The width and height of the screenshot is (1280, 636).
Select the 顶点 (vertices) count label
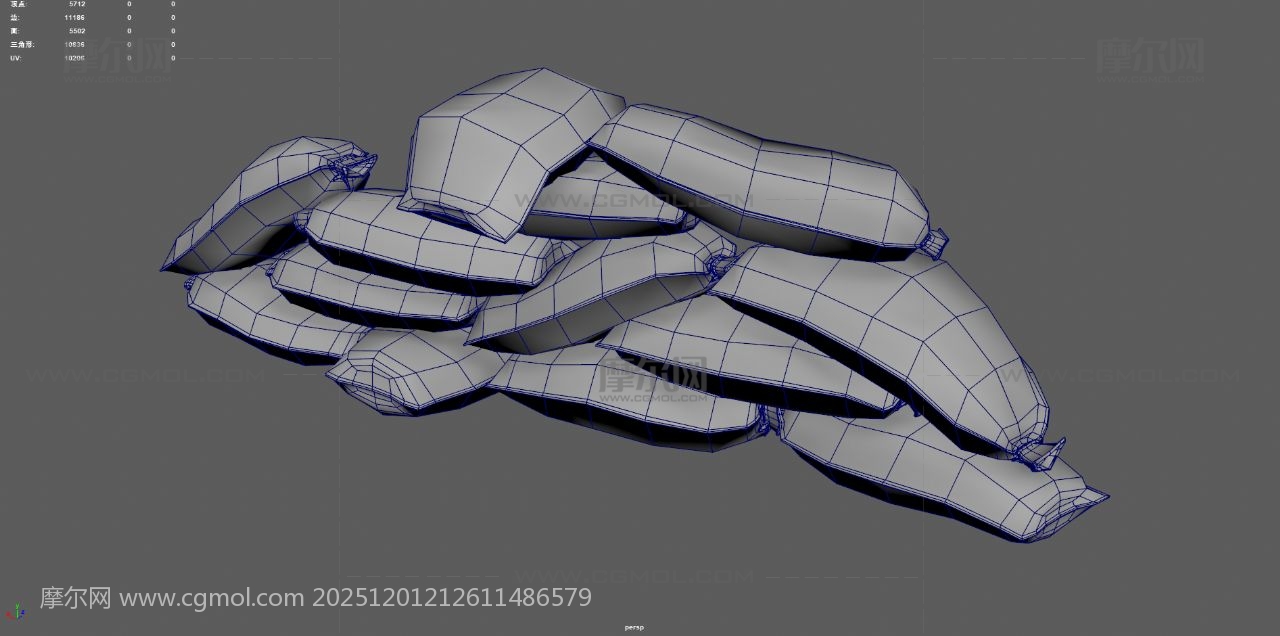click(18, 4)
